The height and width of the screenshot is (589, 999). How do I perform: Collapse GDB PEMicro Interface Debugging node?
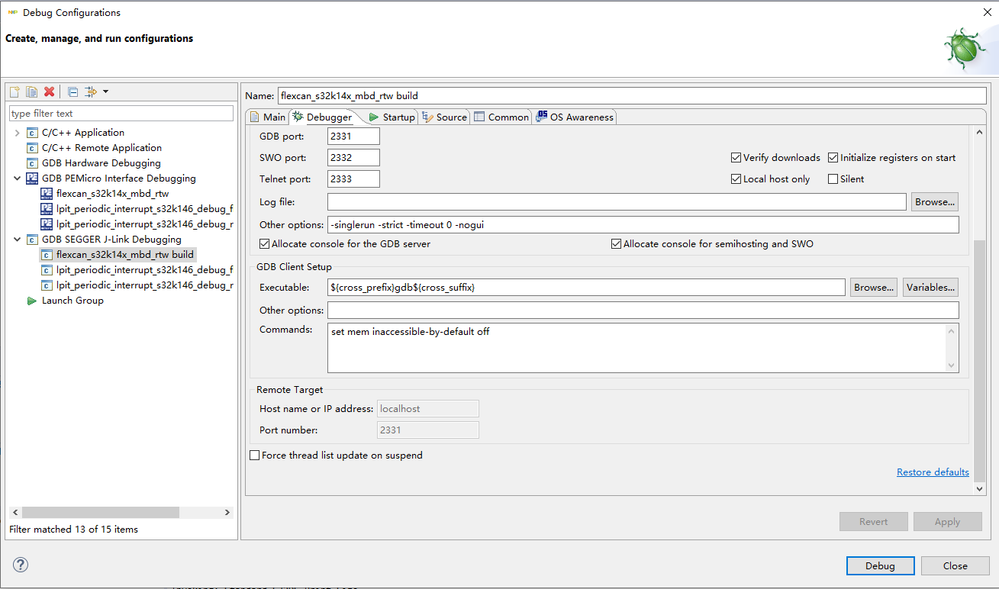pos(17,179)
